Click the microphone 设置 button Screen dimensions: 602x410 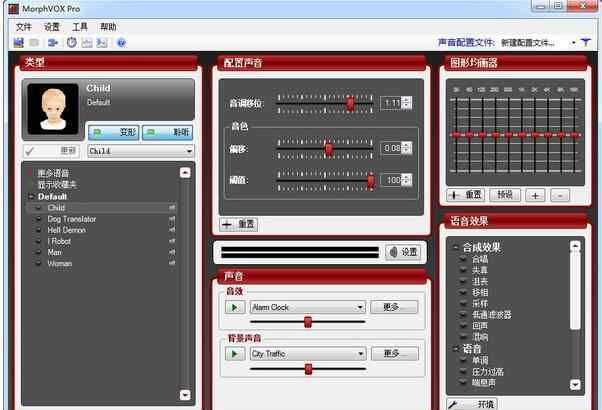tap(403, 252)
